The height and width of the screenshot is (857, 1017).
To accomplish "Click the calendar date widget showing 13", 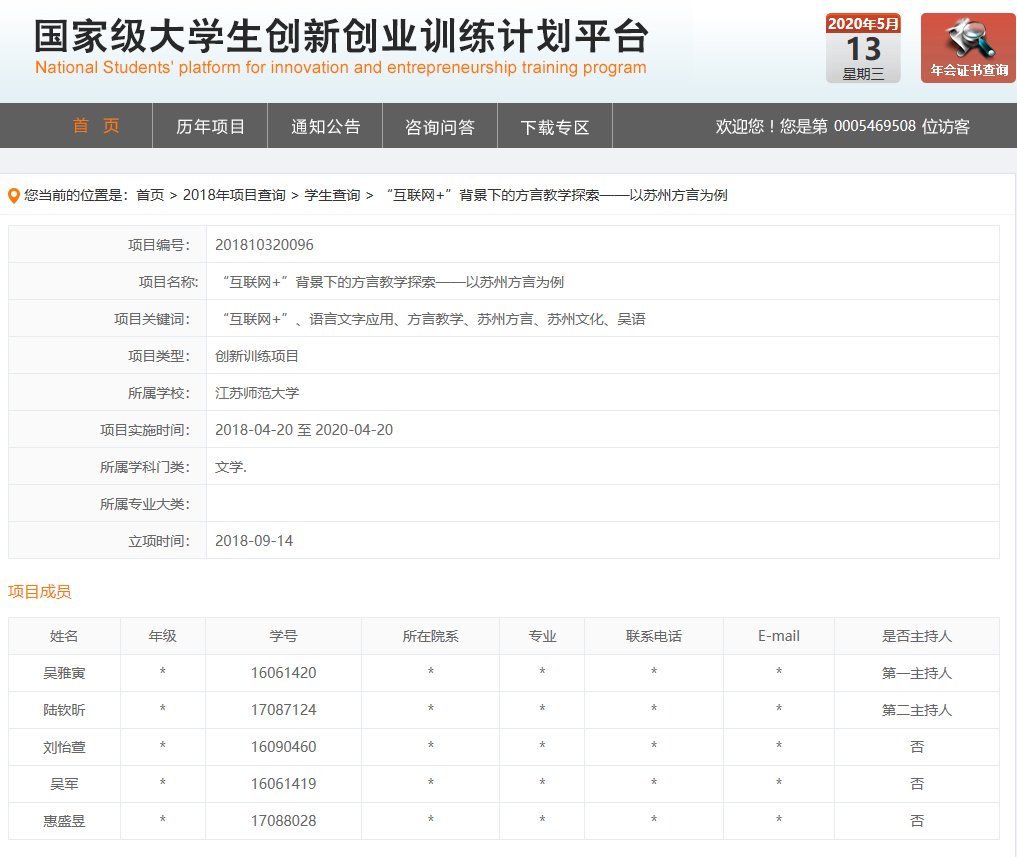I will (x=863, y=48).
